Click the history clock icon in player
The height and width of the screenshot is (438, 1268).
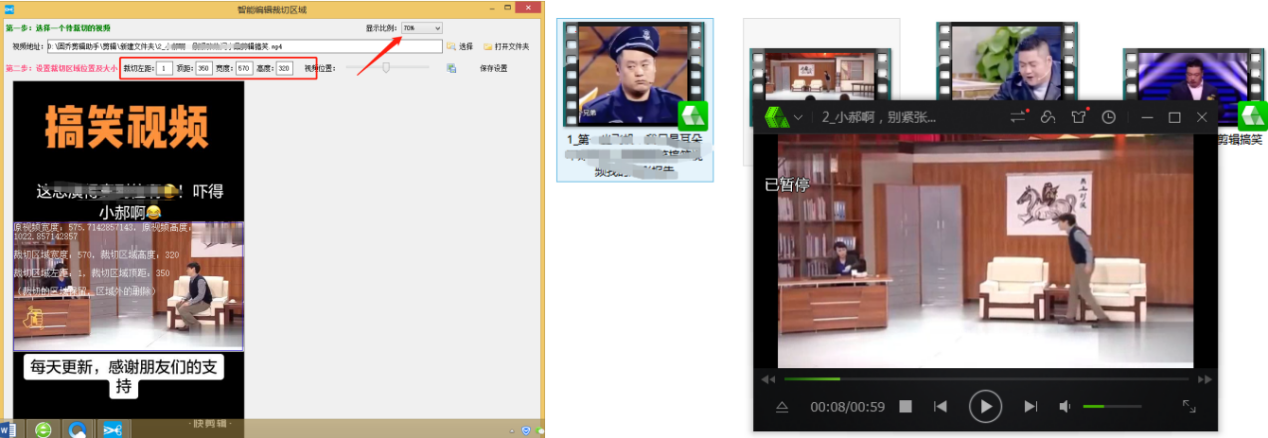coord(1109,117)
